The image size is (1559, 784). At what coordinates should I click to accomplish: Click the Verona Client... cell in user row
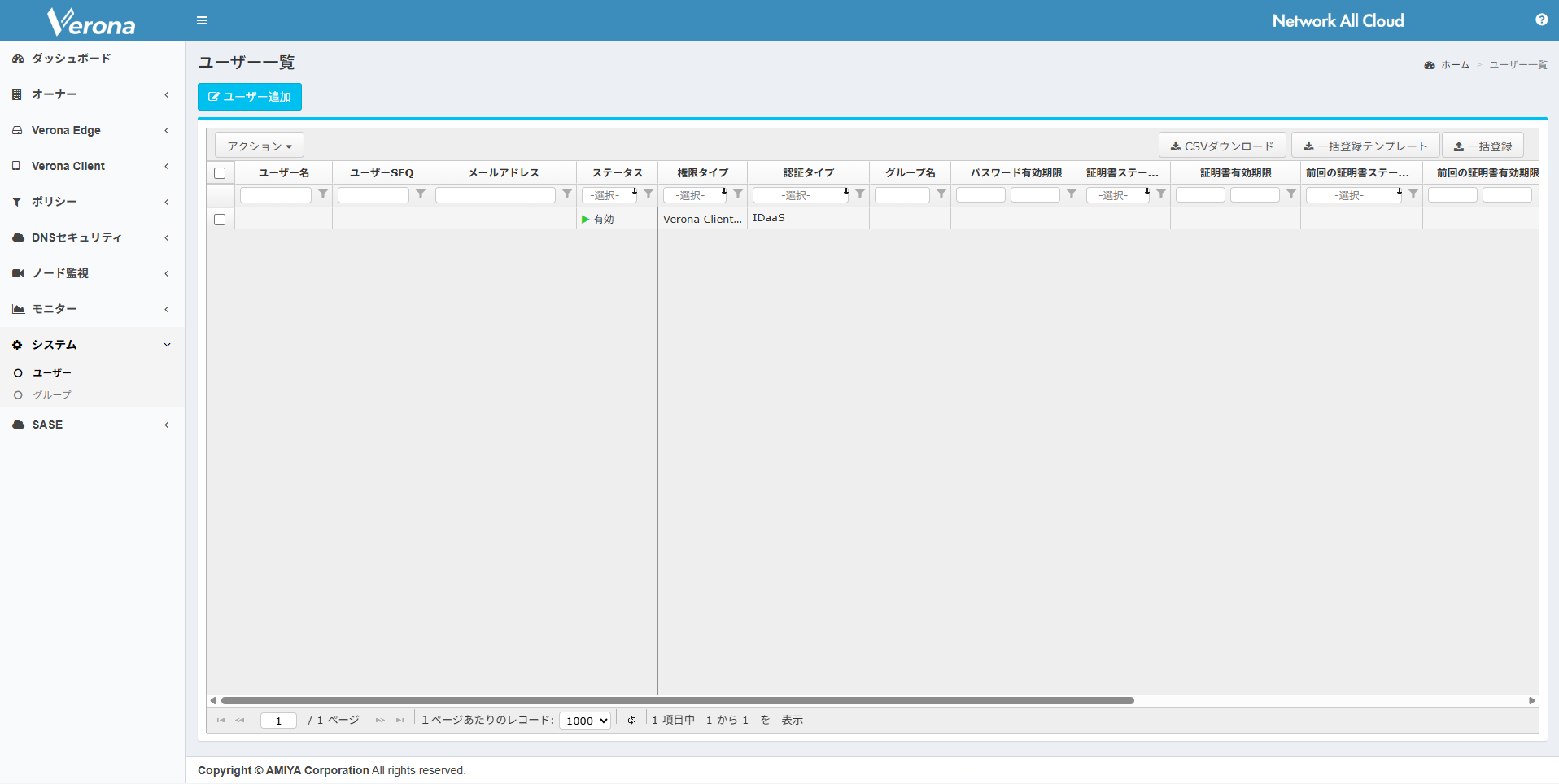pos(703,219)
